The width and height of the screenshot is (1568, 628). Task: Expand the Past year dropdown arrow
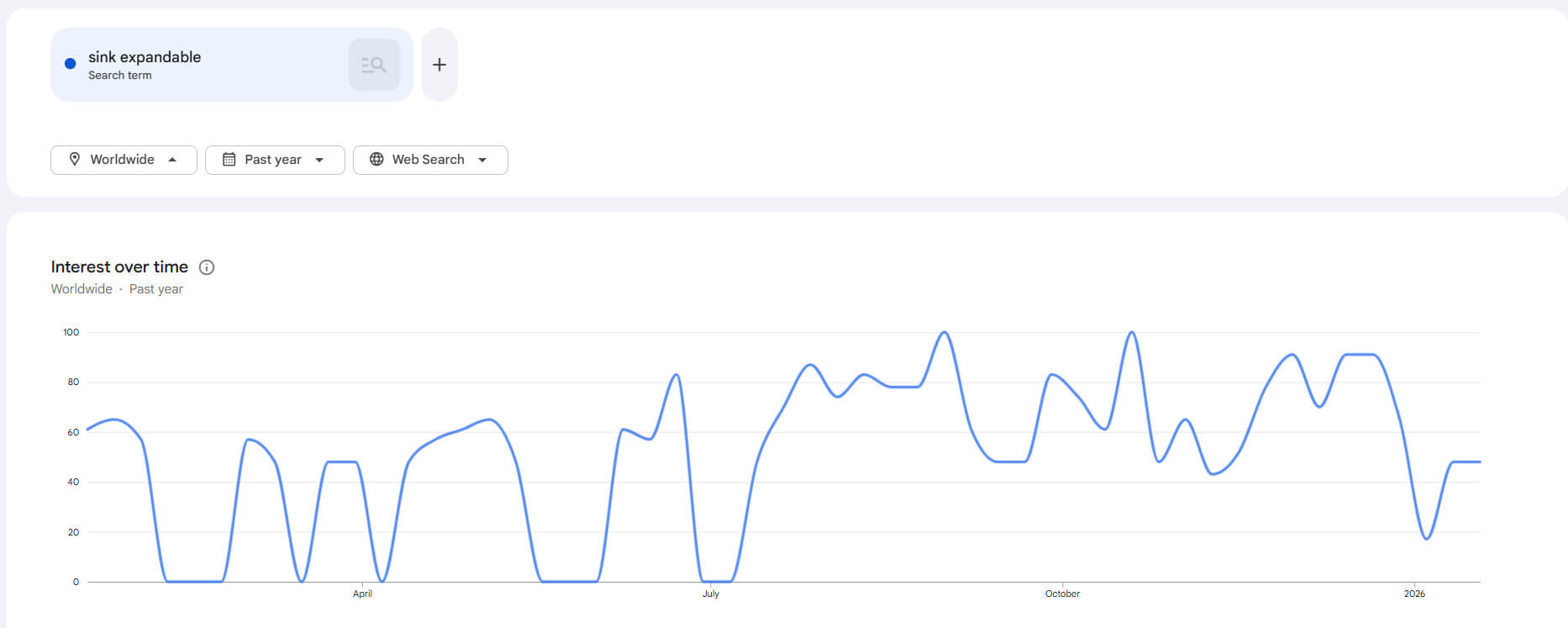coord(319,160)
